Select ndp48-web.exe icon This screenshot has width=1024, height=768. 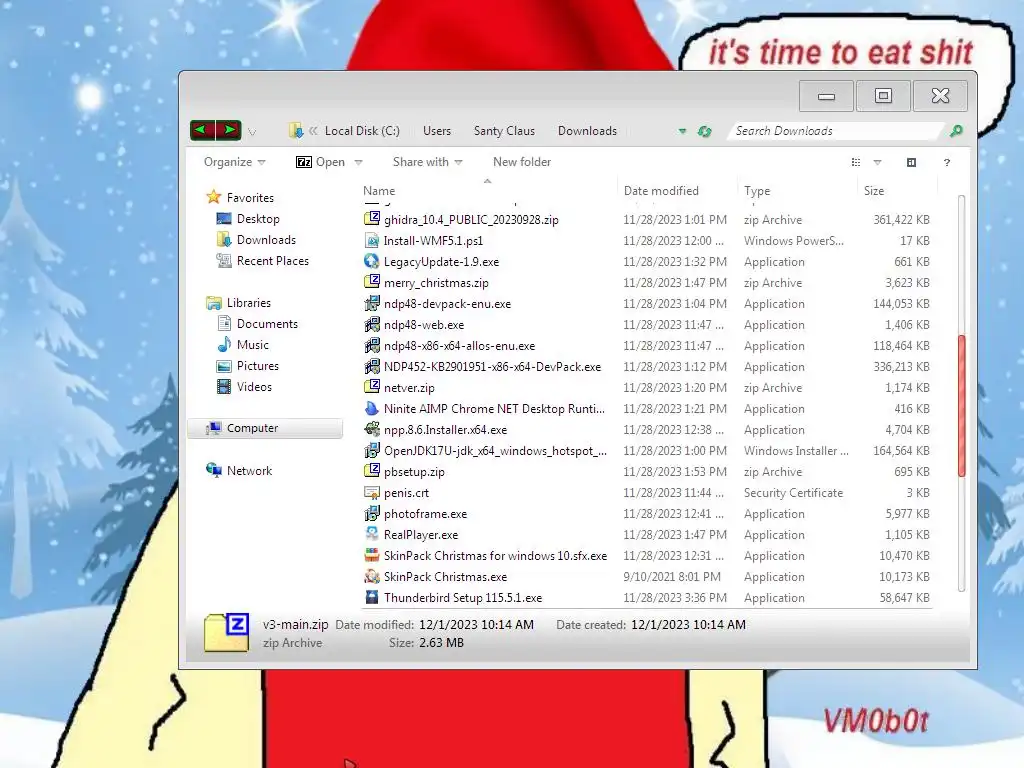tap(372, 324)
